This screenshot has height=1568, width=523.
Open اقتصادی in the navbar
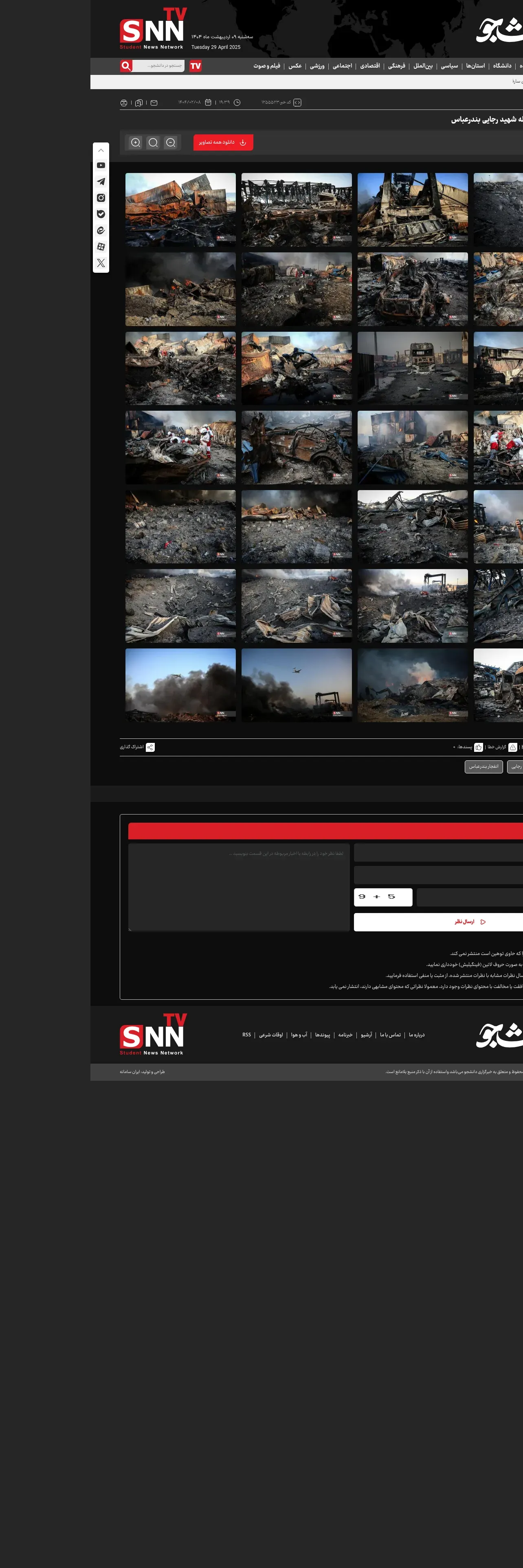(370, 66)
